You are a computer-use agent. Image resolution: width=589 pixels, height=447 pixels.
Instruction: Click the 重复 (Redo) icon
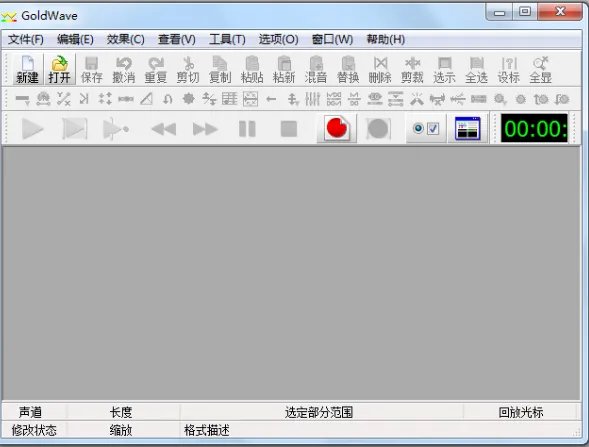point(156,69)
